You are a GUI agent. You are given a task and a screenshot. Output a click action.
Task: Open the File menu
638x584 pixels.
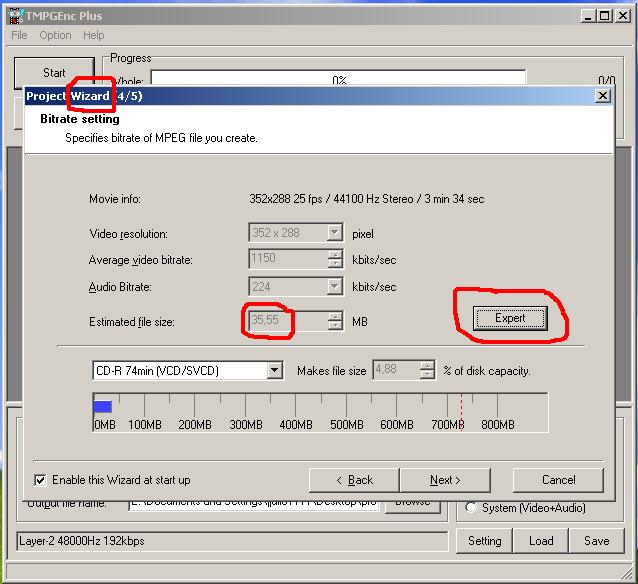coord(19,35)
